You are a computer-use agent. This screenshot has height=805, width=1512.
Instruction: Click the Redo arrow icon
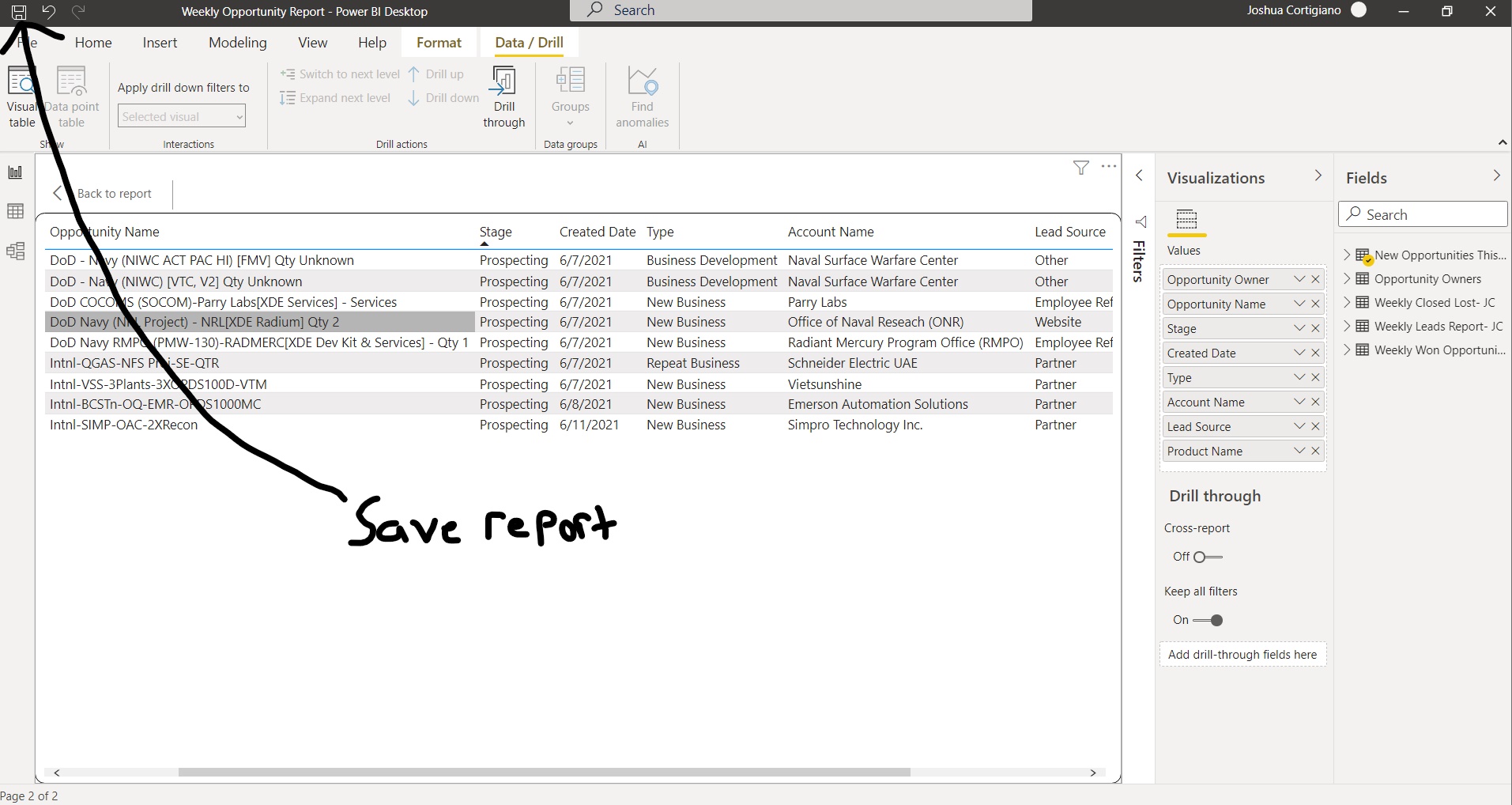pyautogui.click(x=78, y=12)
